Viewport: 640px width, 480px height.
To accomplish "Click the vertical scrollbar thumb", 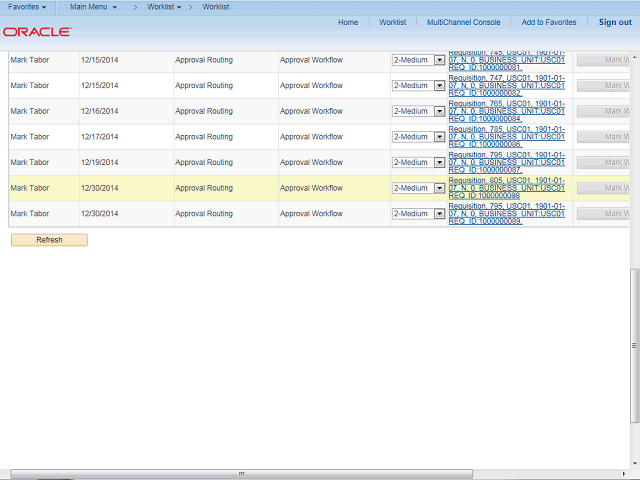I will 634,346.
